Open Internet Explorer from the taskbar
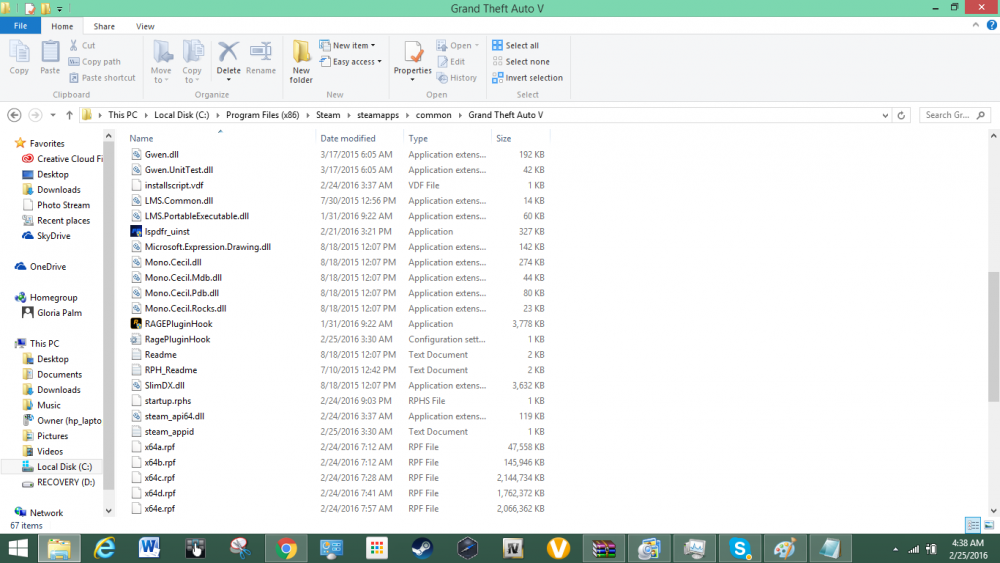The width and height of the screenshot is (1000, 563). (105, 548)
